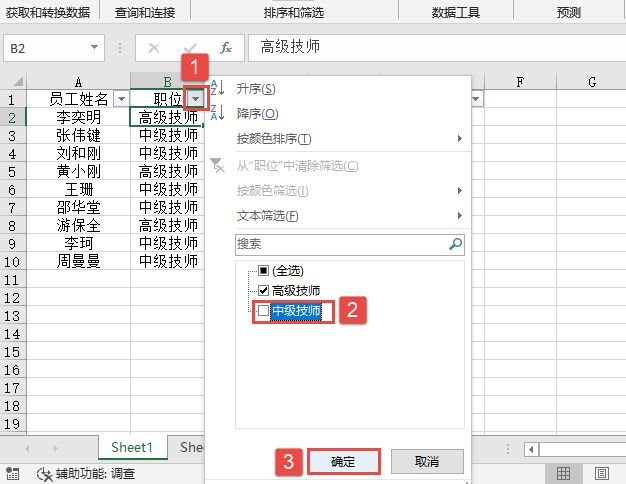Select 升序 sort ascending option

coord(255,89)
